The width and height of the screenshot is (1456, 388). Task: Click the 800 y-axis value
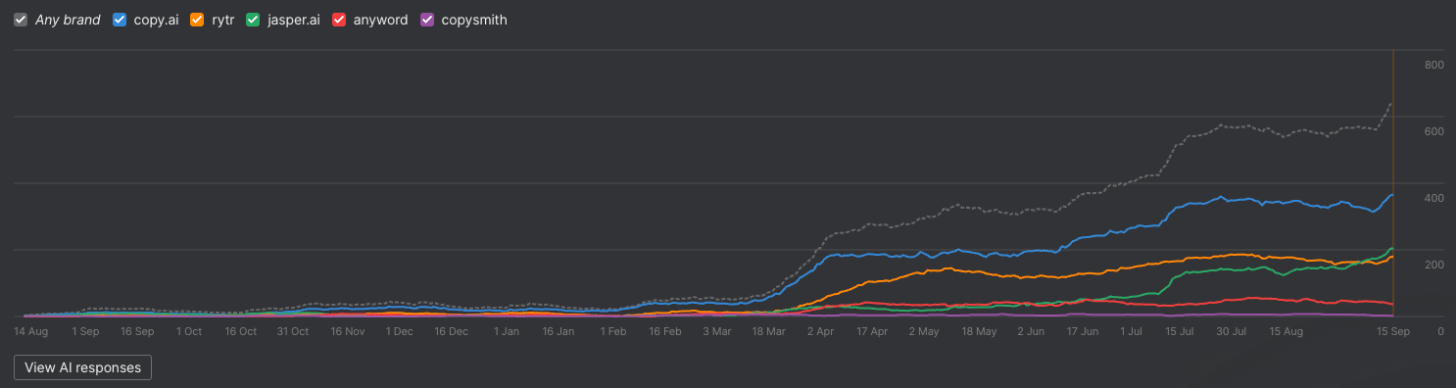1433,65
